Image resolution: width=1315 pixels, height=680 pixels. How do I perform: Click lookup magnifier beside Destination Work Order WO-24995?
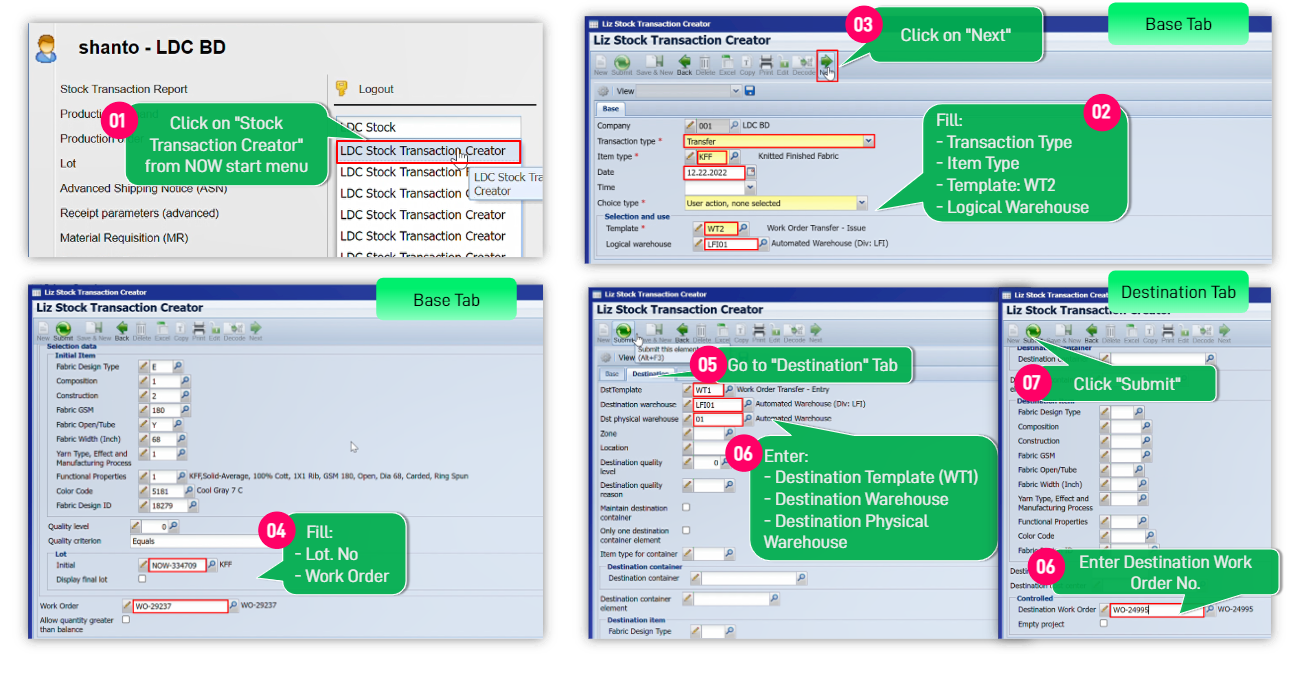[x=1210, y=609]
